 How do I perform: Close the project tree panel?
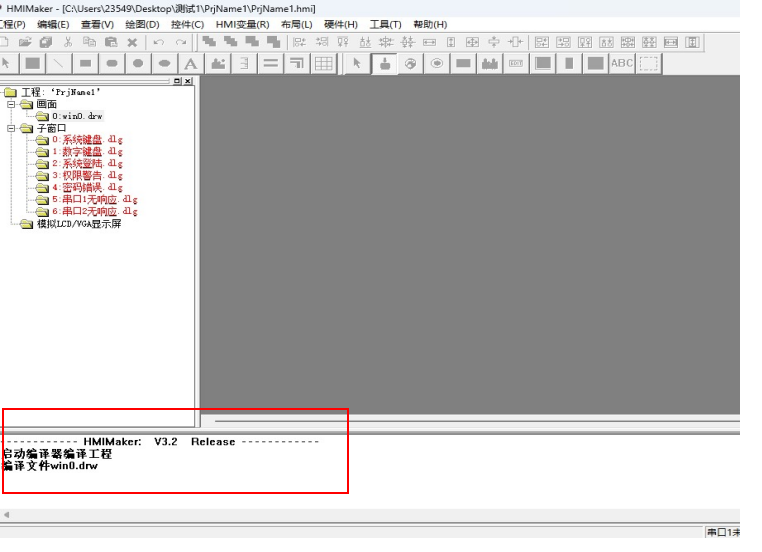(x=188, y=81)
